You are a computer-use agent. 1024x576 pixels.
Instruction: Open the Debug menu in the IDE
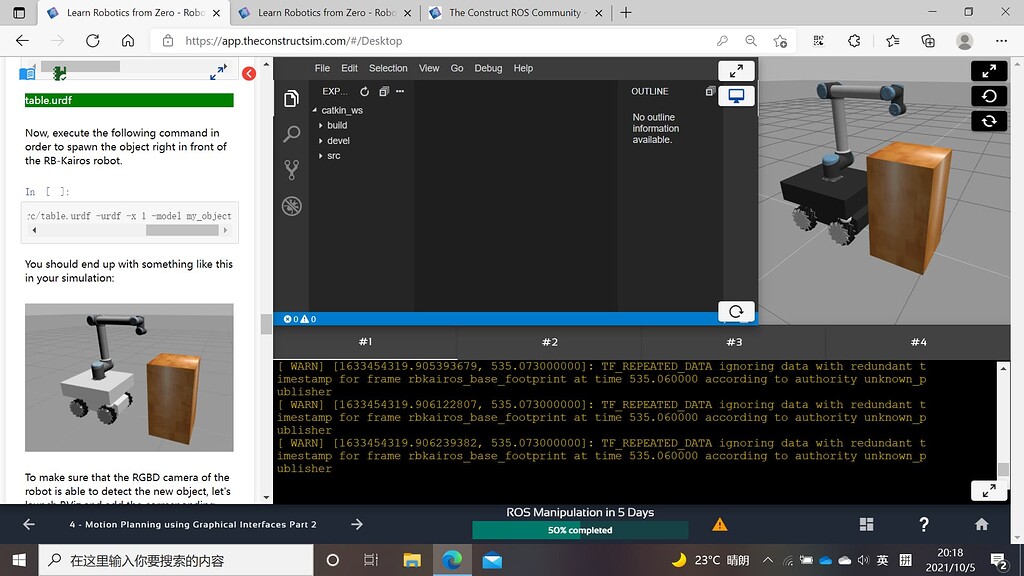point(488,68)
